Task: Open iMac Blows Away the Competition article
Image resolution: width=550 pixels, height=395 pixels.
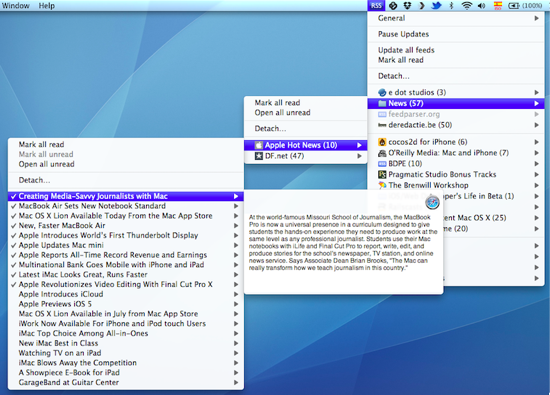Action: coord(126,363)
